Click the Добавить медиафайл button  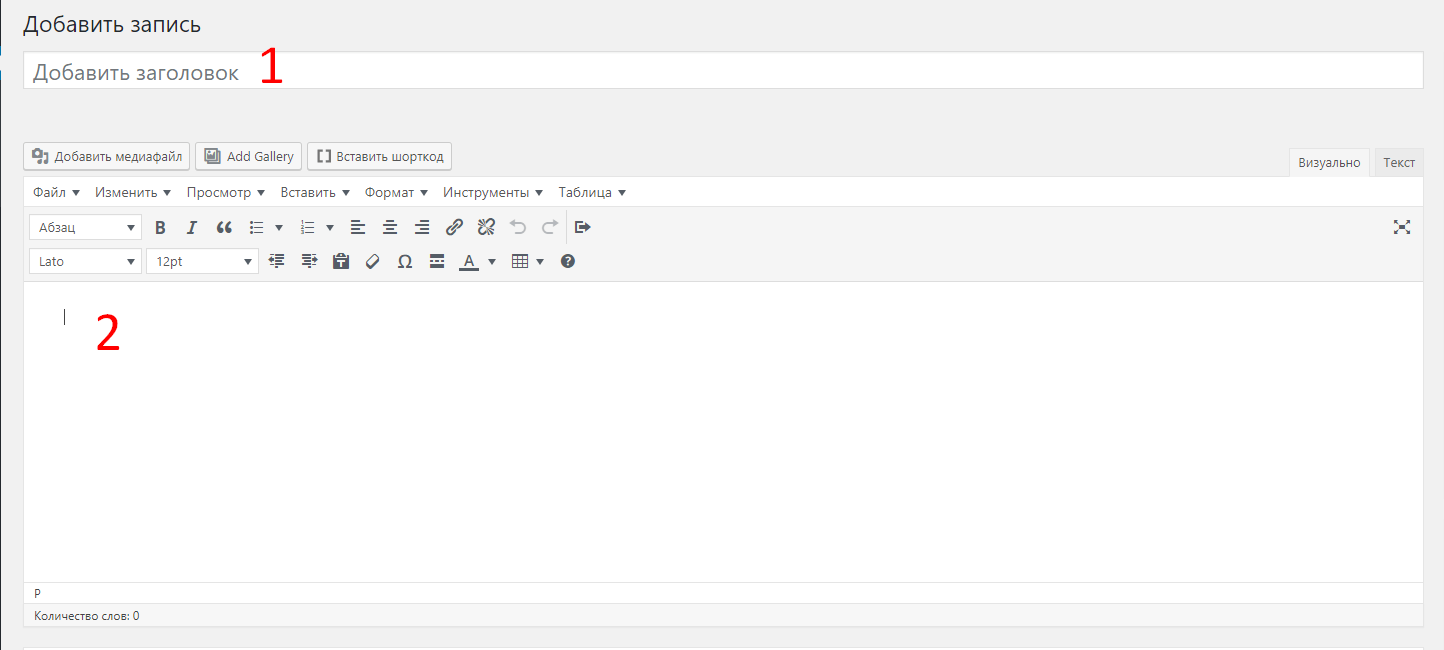click(106, 156)
